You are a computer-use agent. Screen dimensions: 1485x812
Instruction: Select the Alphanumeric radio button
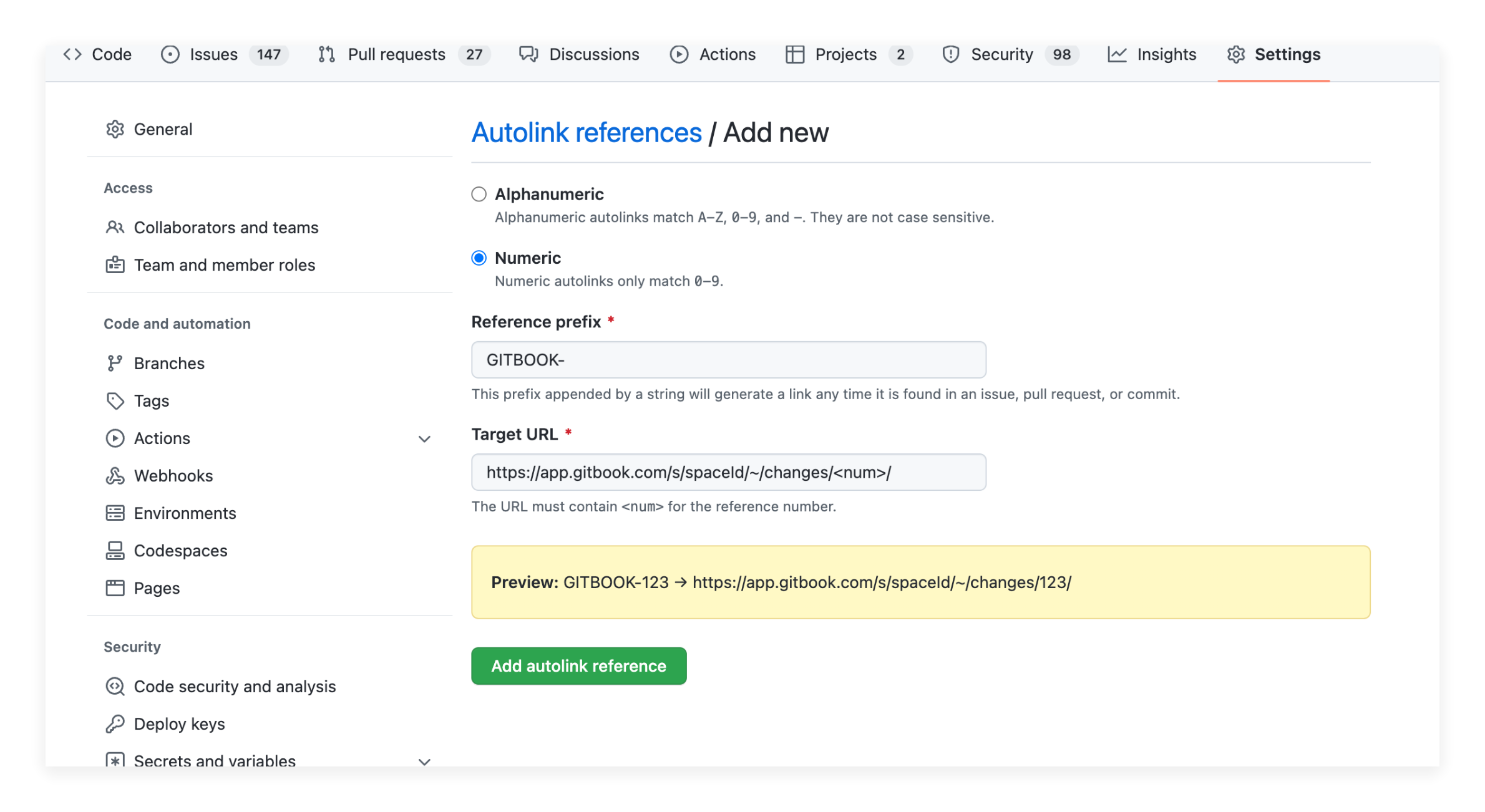click(479, 195)
